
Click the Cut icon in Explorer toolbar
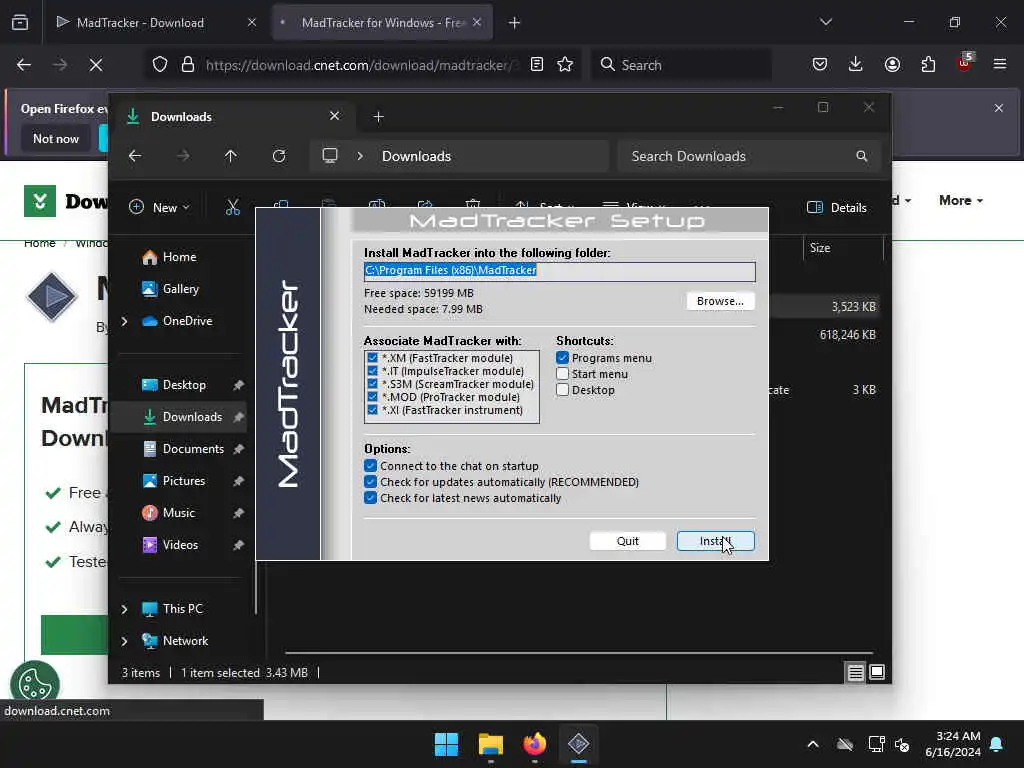pos(232,208)
